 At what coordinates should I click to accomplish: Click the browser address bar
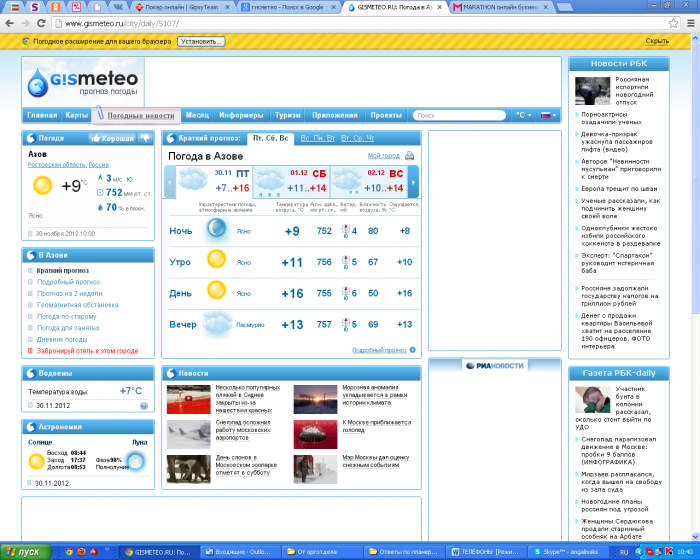[360, 23]
